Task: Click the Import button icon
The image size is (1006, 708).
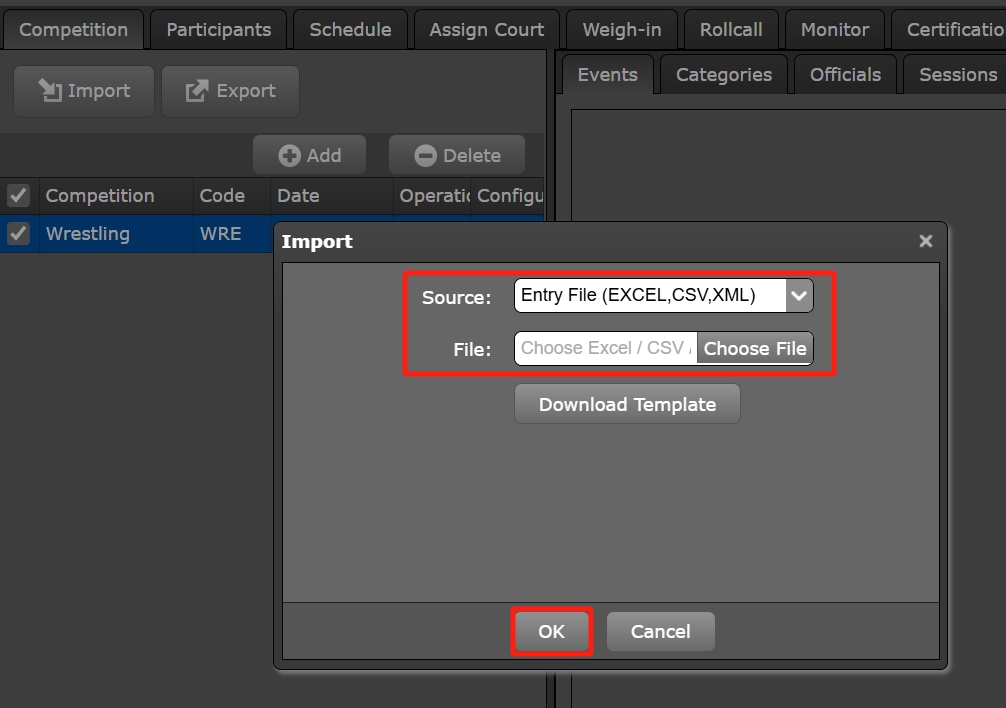Action: (49, 91)
